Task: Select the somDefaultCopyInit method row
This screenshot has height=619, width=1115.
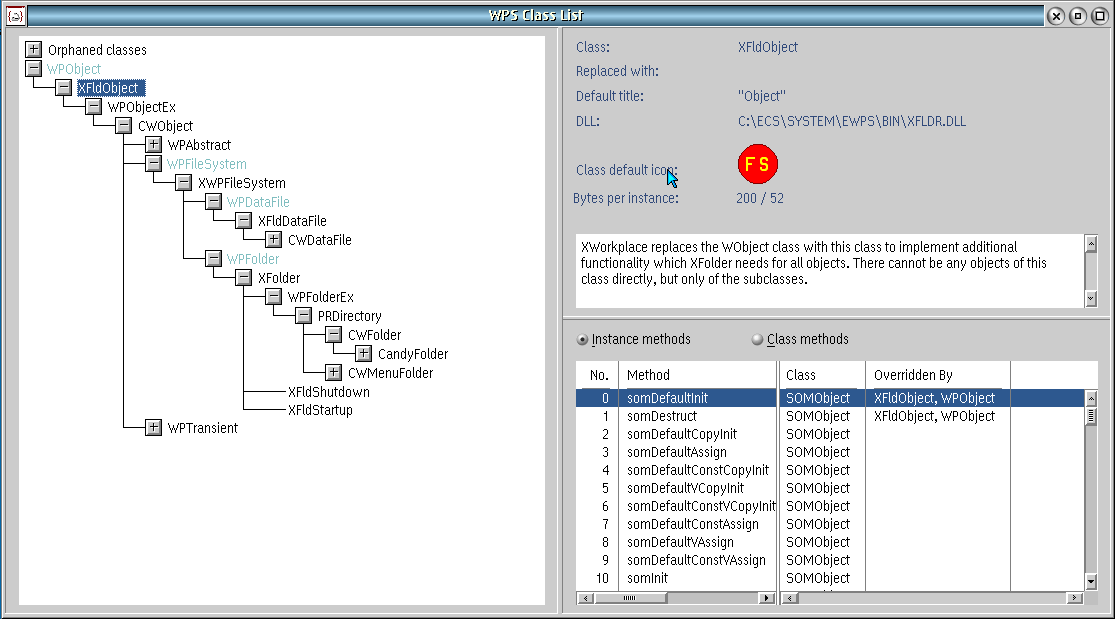Action: (x=831, y=434)
